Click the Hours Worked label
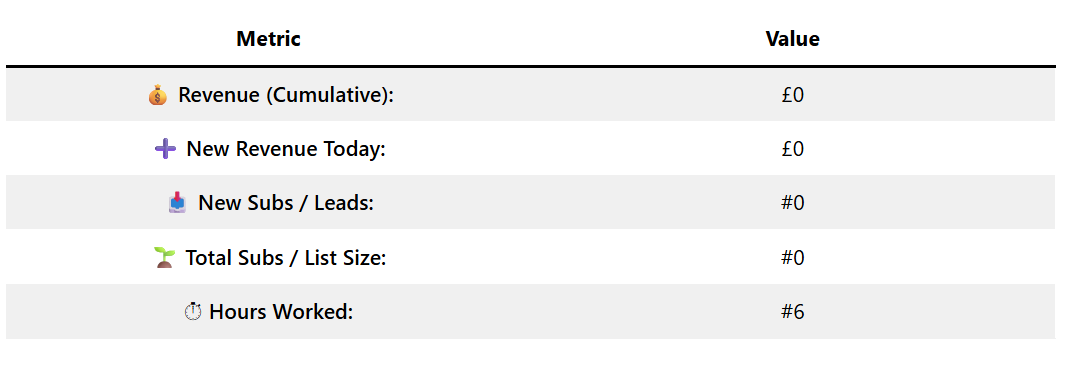 [281, 312]
